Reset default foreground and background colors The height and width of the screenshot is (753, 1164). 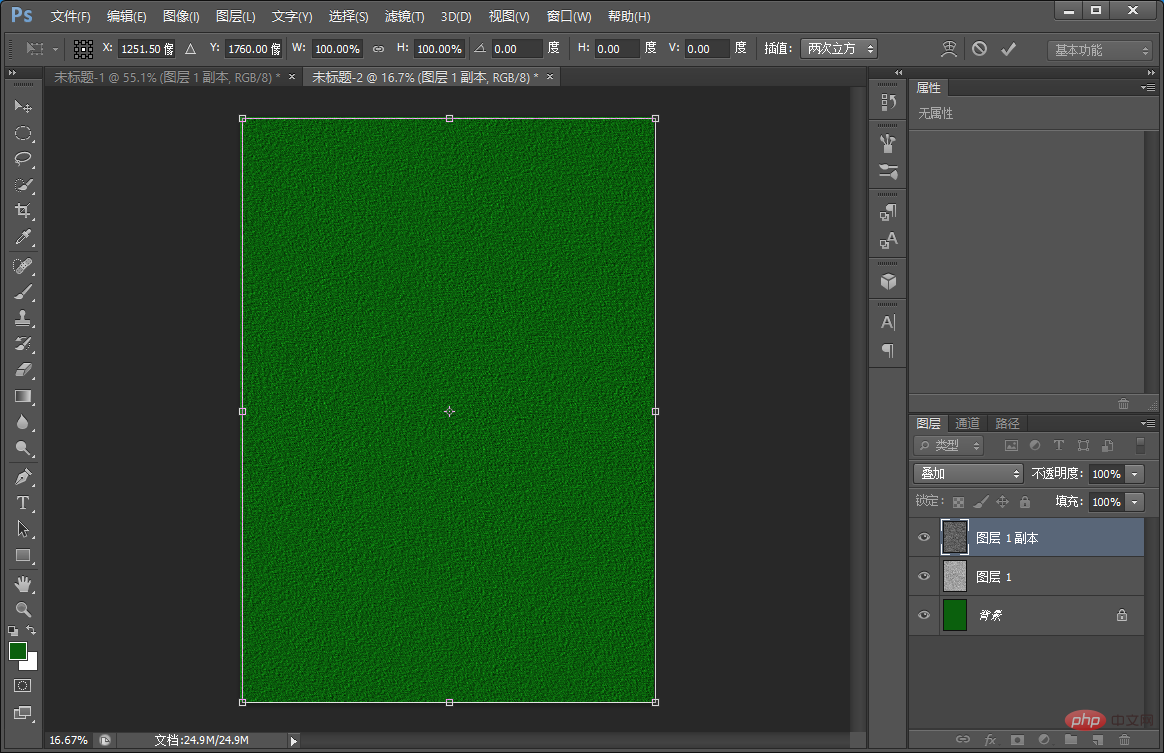[13, 630]
